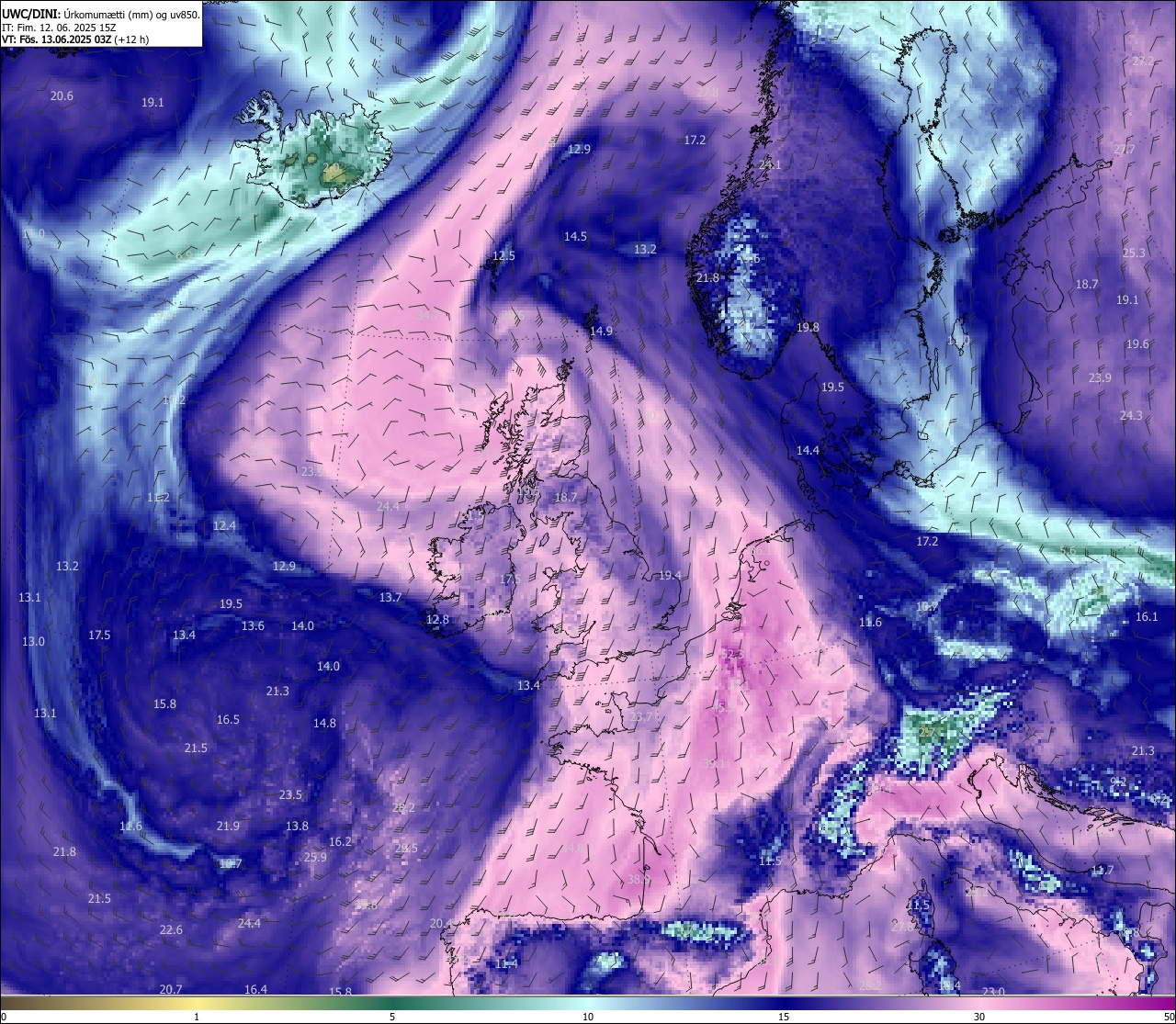Image resolution: width=1176 pixels, height=1024 pixels.
Task: Click the 23.0 value label
Action: point(993,991)
